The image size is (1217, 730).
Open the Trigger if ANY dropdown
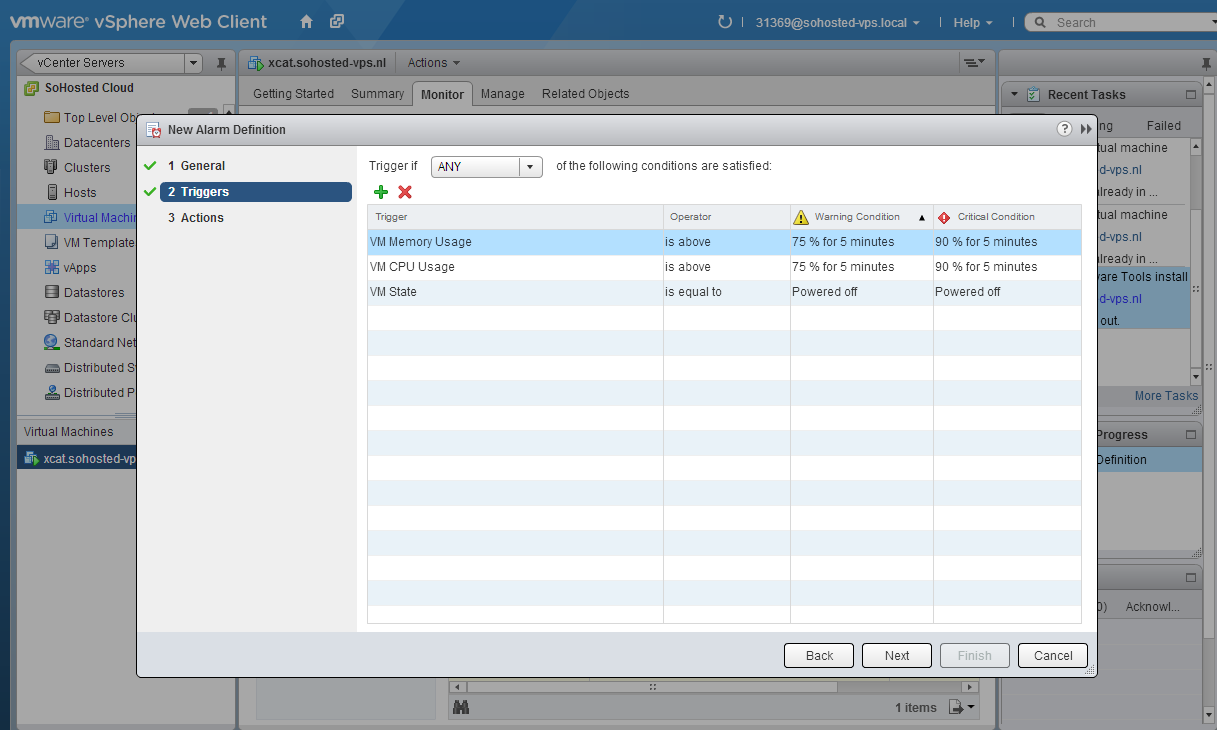486,167
